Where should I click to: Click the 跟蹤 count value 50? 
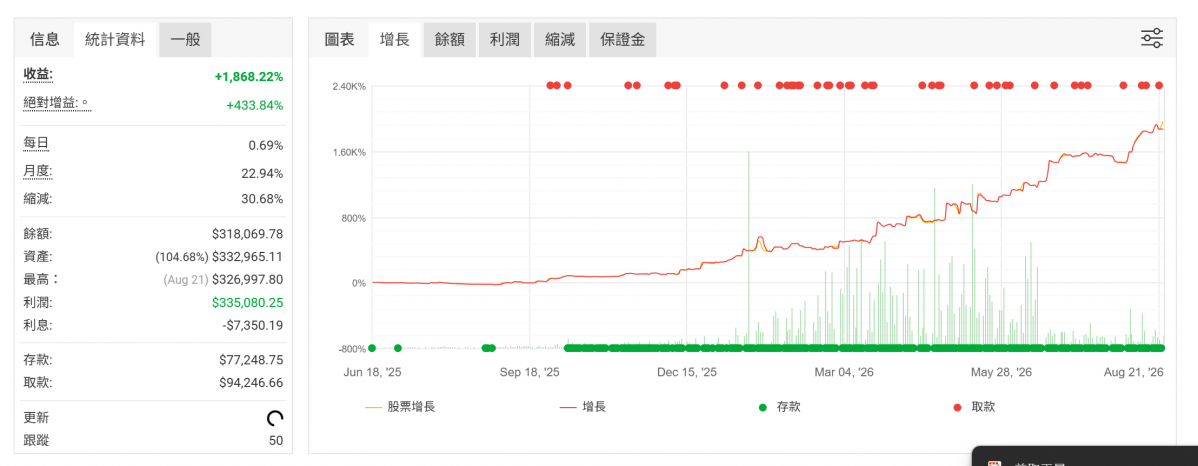click(x=276, y=441)
